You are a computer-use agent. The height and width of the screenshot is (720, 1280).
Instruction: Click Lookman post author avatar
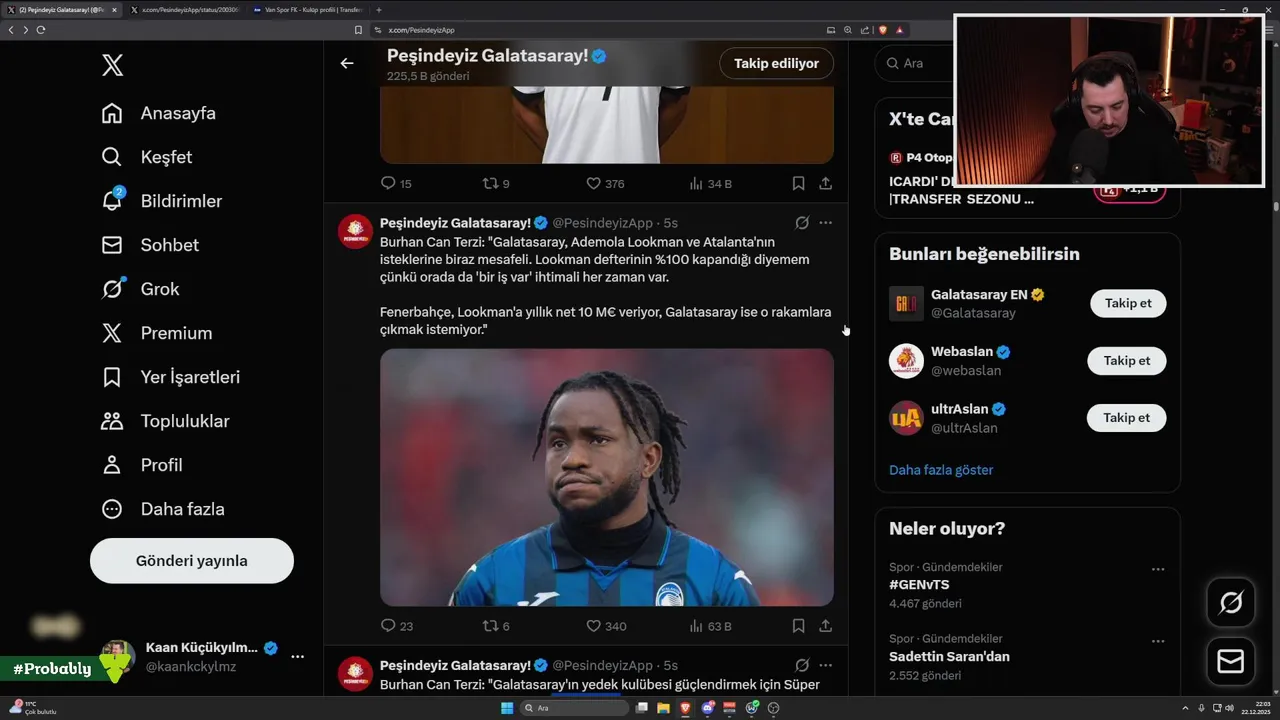click(355, 231)
